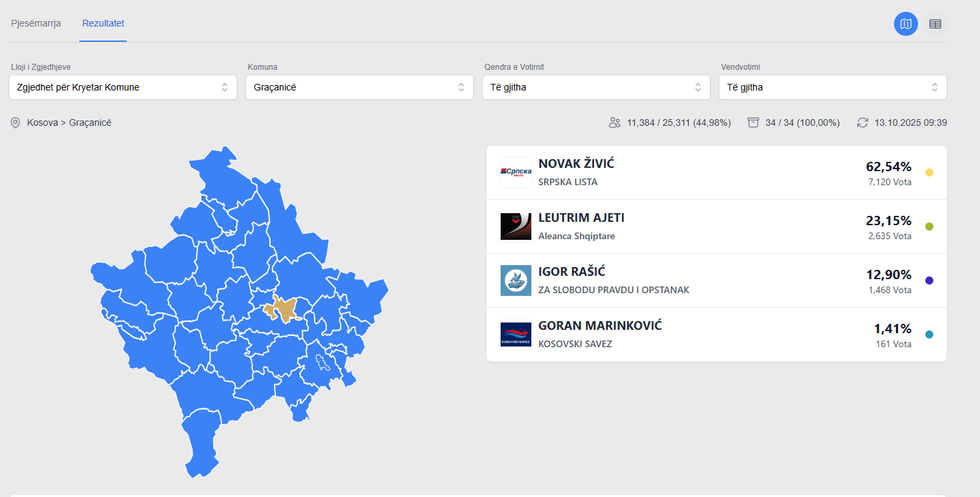The image size is (980, 497).
Task: Click the highlighted Graçanicë region on map
Action: coord(284,309)
